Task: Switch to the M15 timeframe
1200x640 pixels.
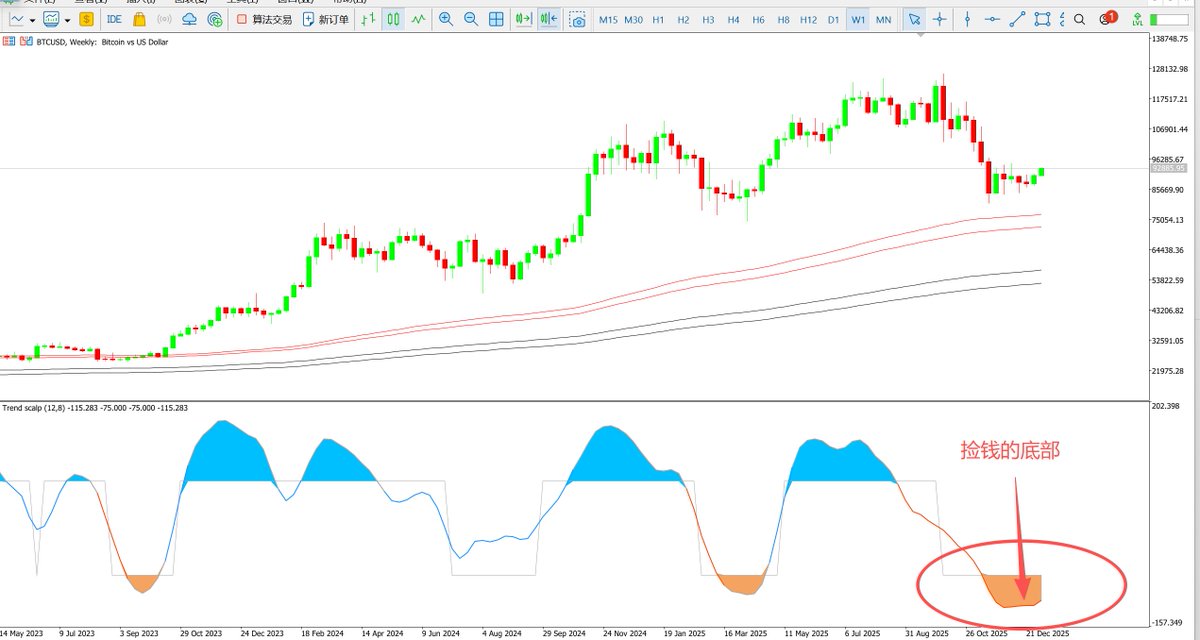Action: [x=607, y=20]
